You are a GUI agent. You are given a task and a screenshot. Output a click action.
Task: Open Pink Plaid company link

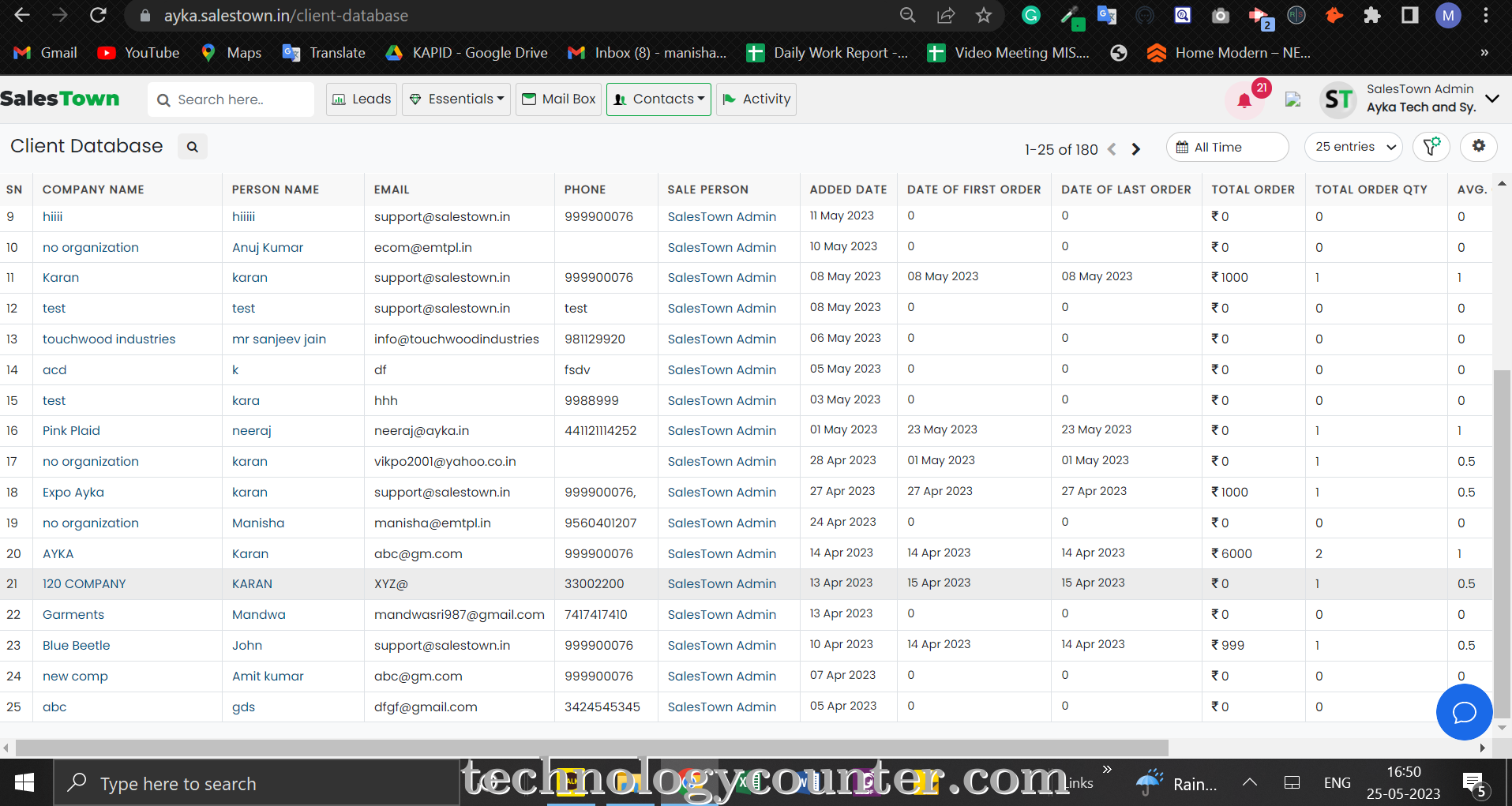click(x=71, y=430)
